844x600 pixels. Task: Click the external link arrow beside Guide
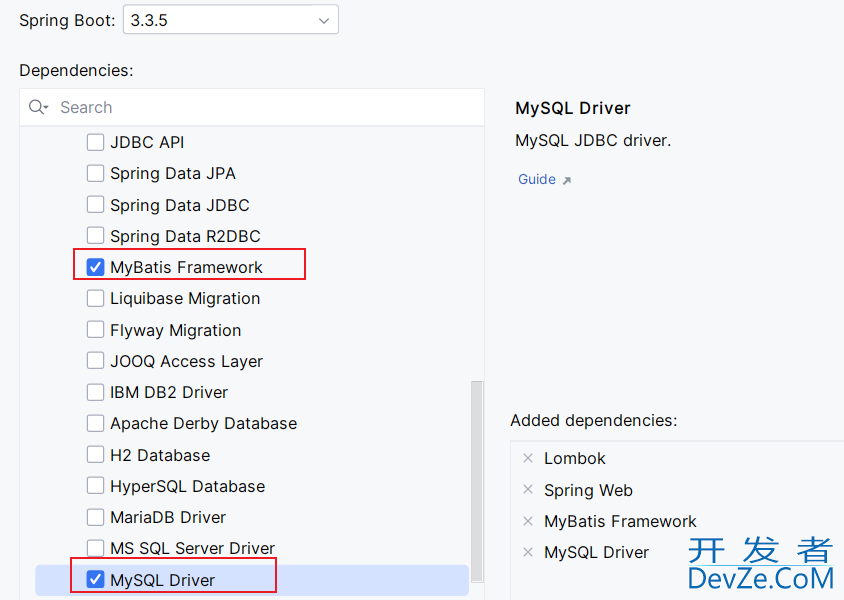pos(566,180)
